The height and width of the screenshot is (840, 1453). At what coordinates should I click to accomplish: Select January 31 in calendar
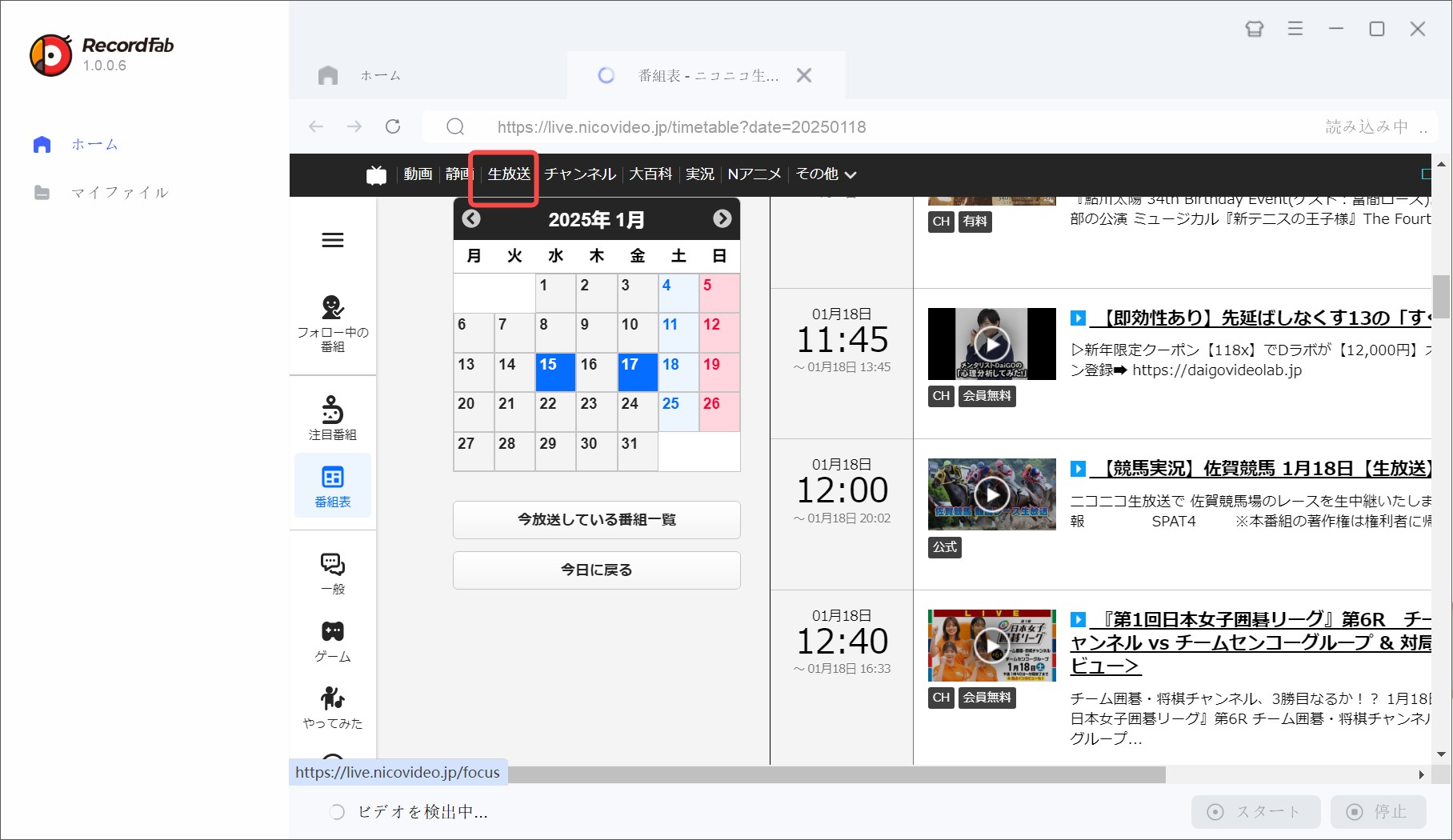coord(638,451)
